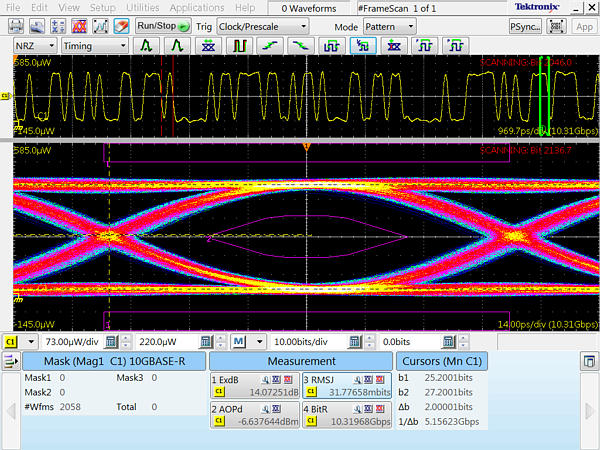Image resolution: width=600 pixels, height=450 pixels.
Task: Click the eraser clear-data icon
Action: tap(121, 27)
